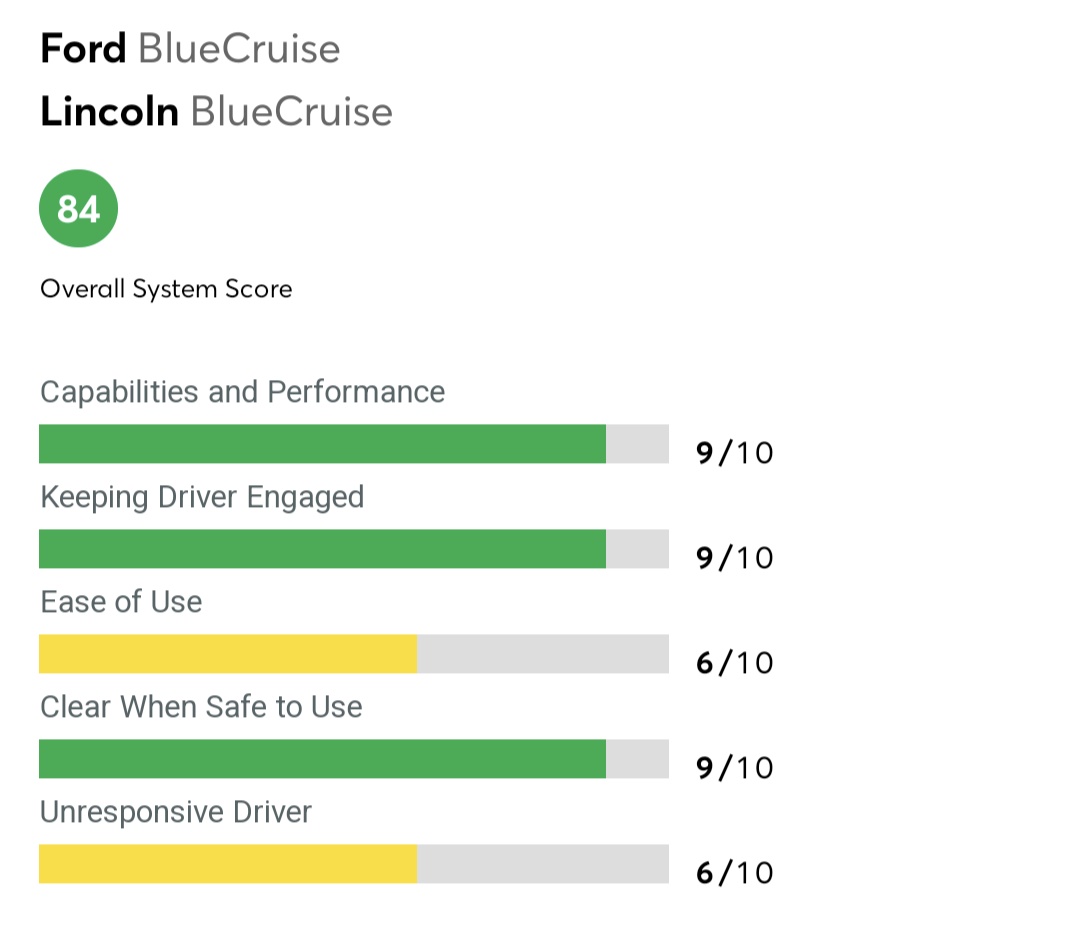Click the yellow filled part of Ease of Use bar
Viewport: 1080px width, 932px height.
click(228, 654)
